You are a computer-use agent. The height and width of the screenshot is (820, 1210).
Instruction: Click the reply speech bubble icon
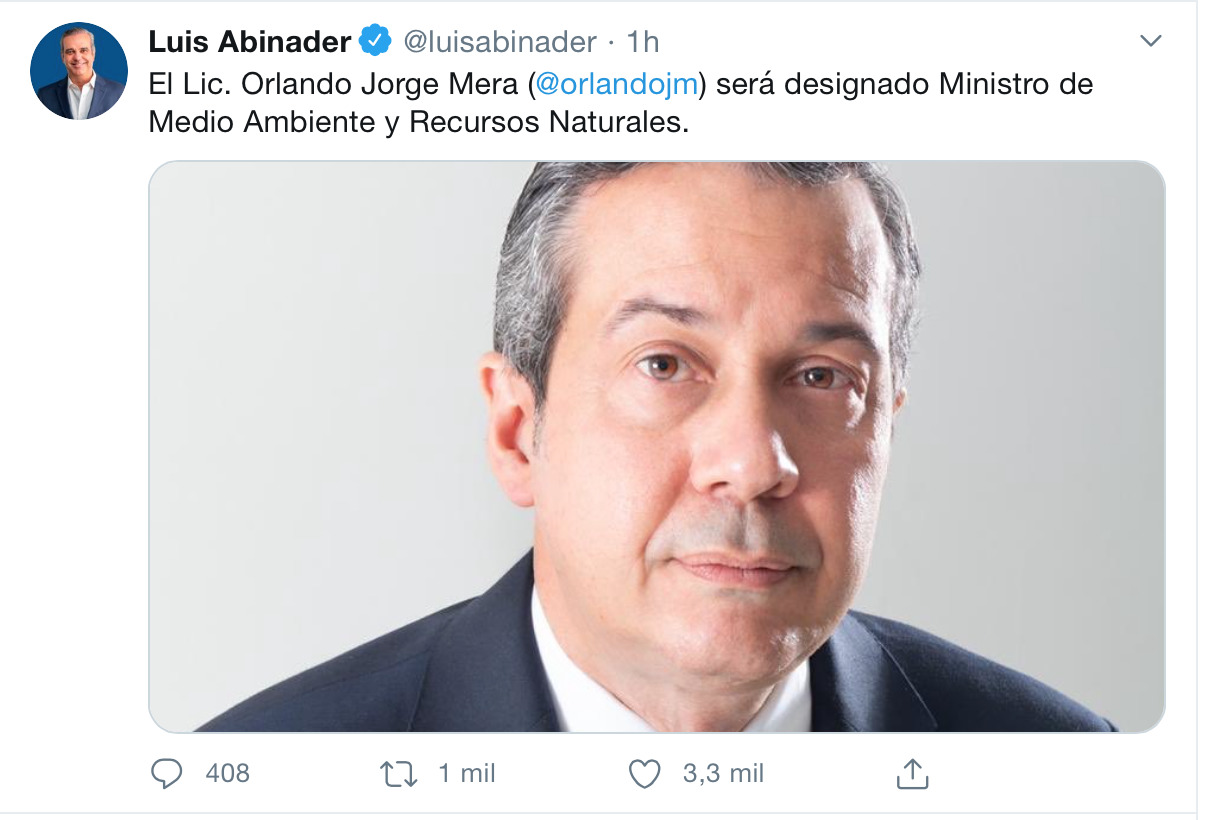pyautogui.click(x=166, y=773)
